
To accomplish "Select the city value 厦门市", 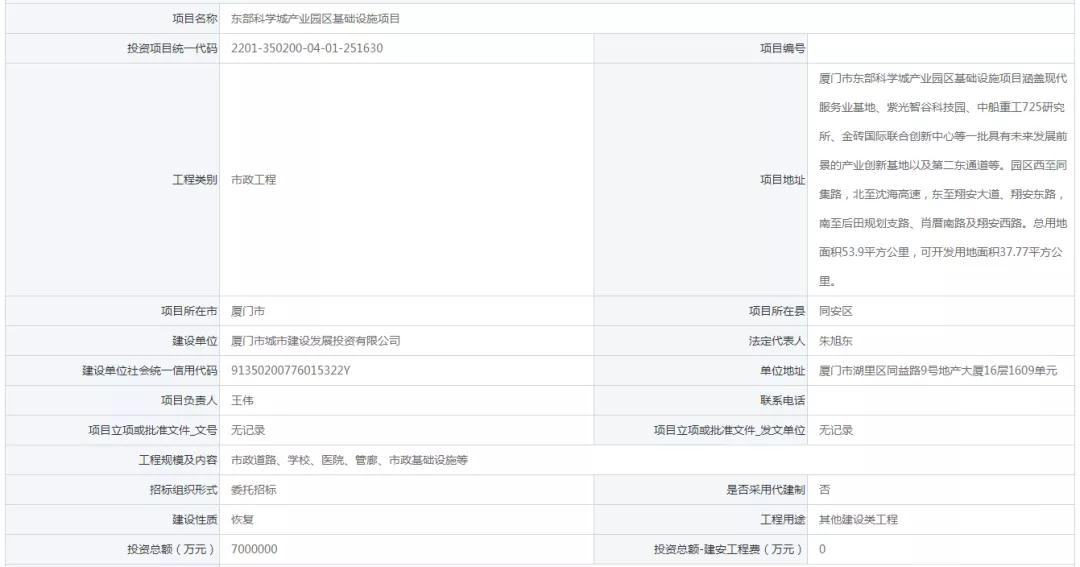I will [248, 311].
